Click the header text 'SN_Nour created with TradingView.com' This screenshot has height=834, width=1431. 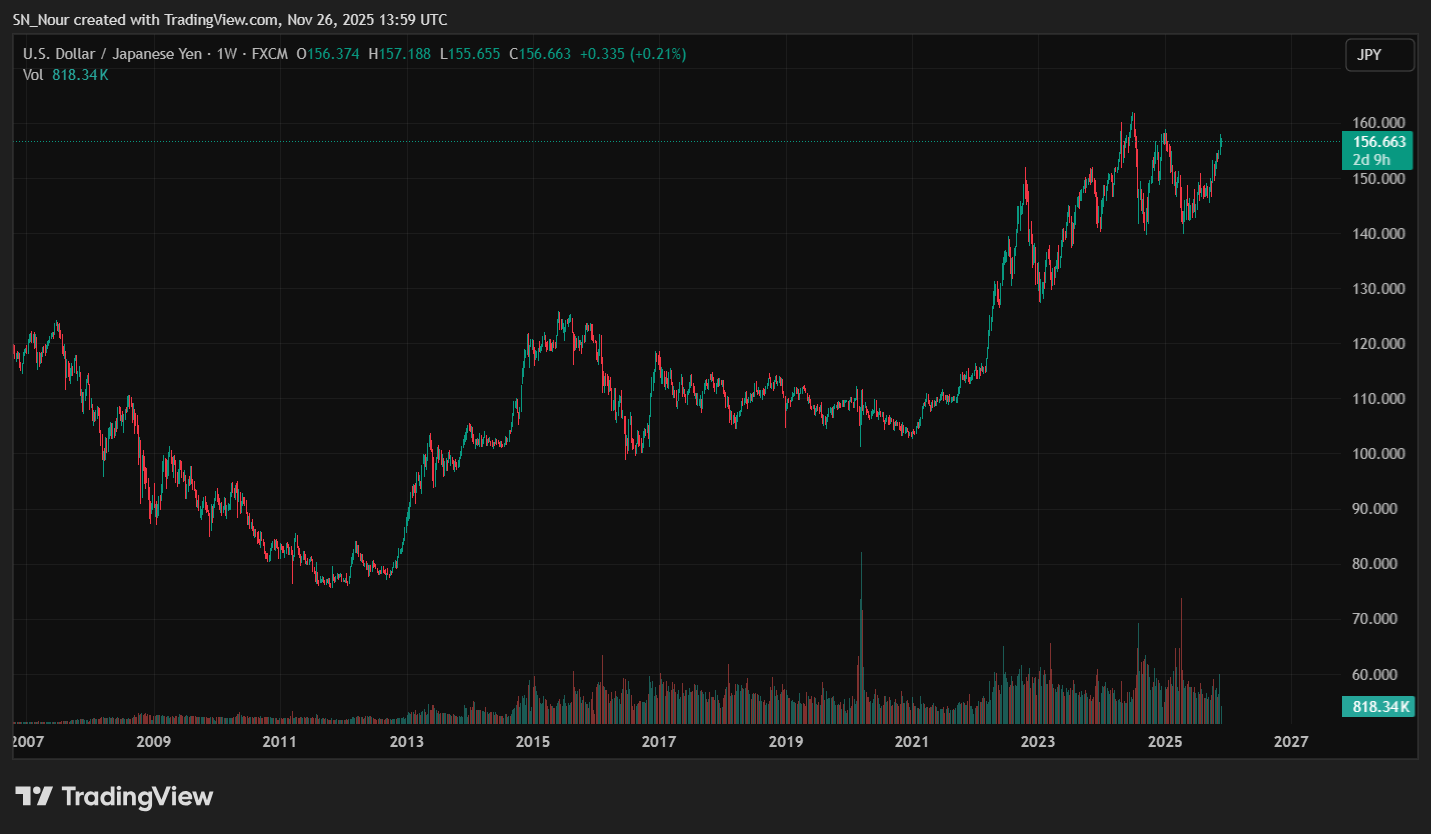(x=140, y=20)
